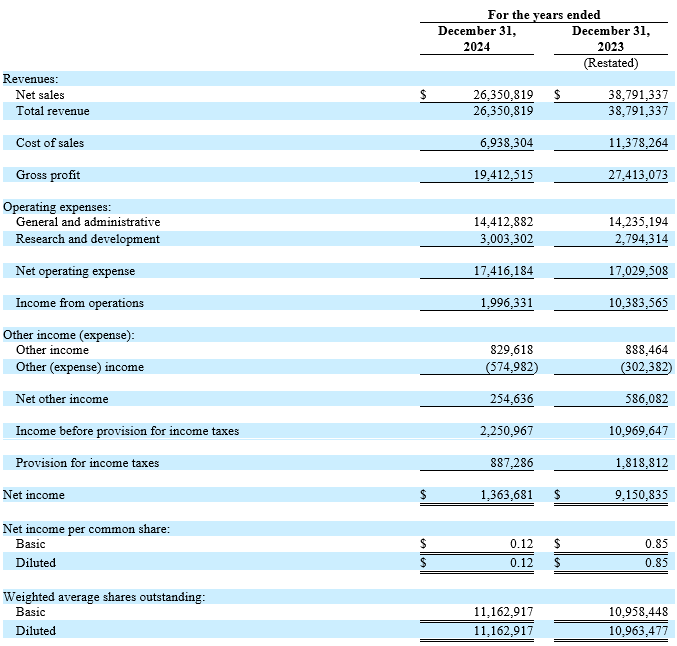Screen dimensions: 677x646
Task: Click the Net income 2023 value 9,150,835
Action: coord(641,494)
